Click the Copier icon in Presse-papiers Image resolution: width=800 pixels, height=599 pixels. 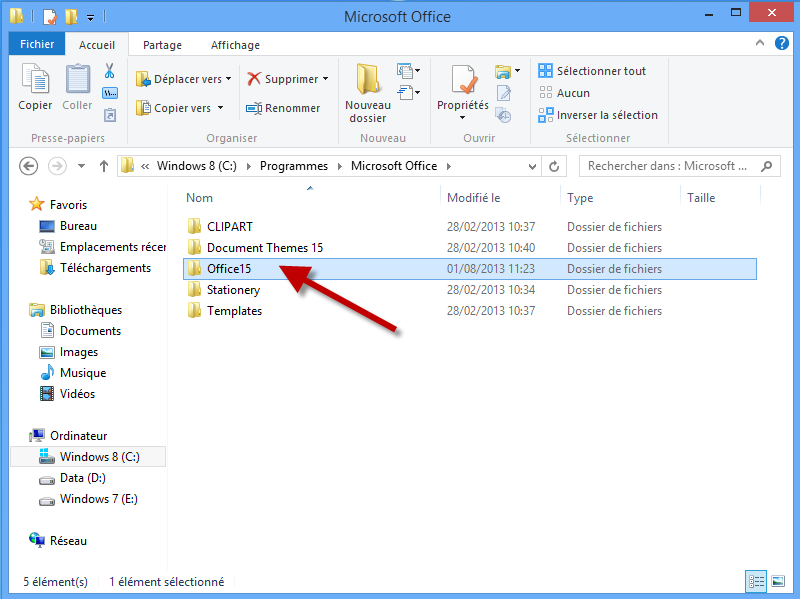(35, 79)
